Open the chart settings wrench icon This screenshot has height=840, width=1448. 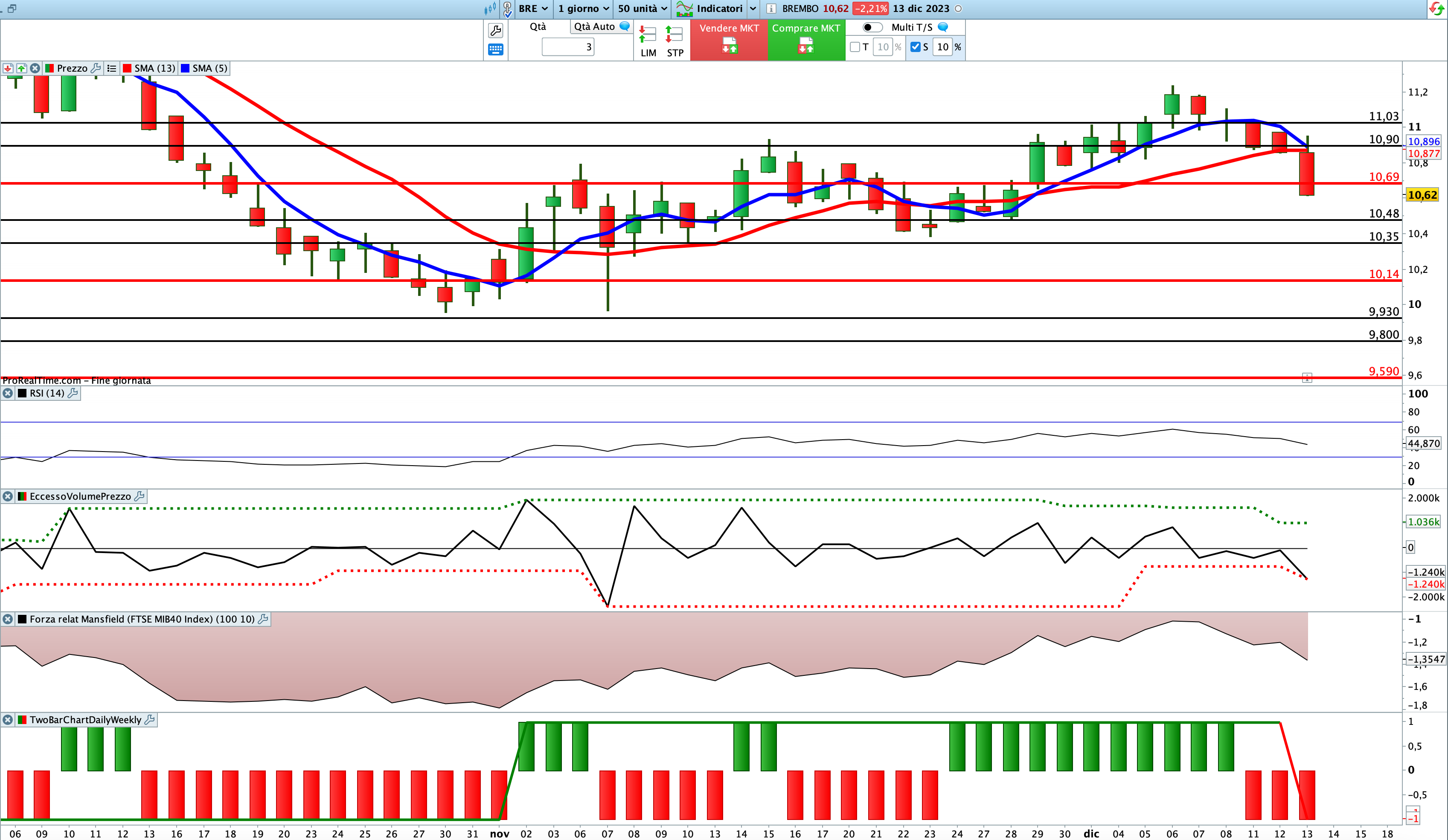495,30
